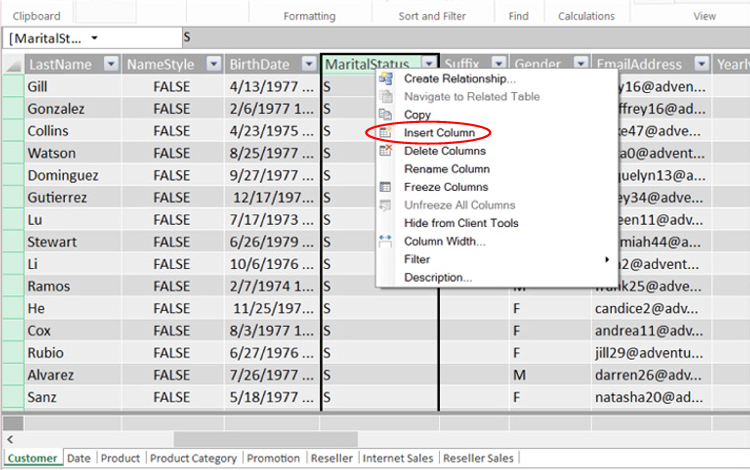The width and height of the screenshot is (750, 470).
Task: Choose Rename Column from the menu
Action: coord(447,169)
